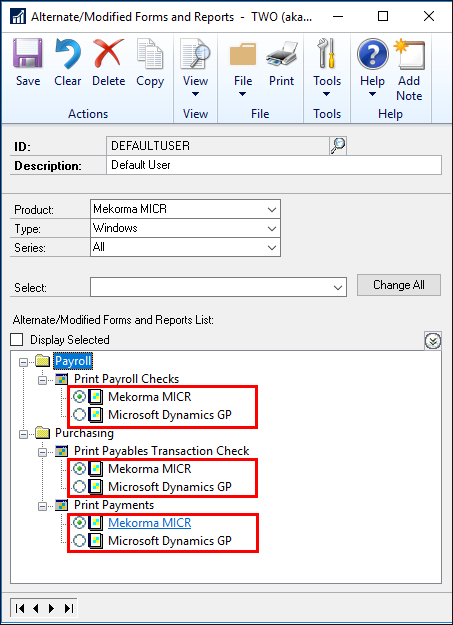Toggle the Display Selected checkbox
The height and width of the screenshot is (625, 453).
point(17,340)
